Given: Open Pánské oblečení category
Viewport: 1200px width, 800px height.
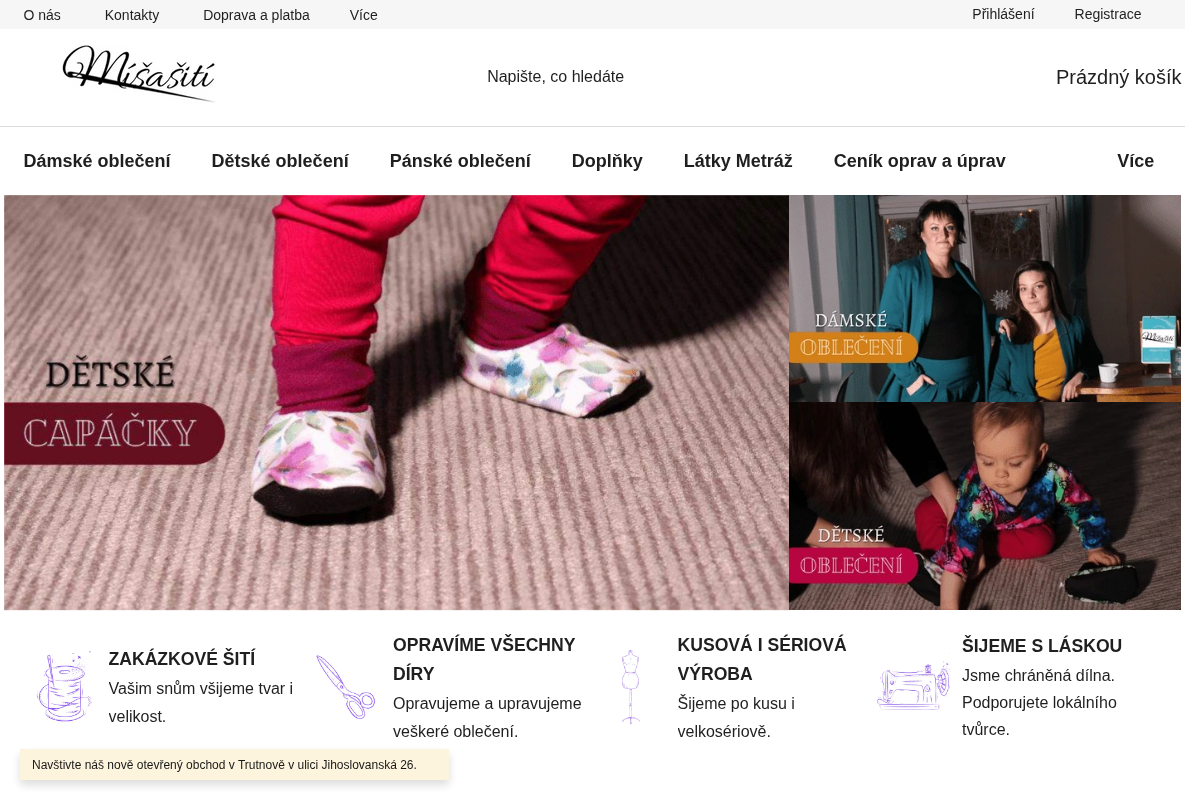Looking at the screenshot, I should (x=460, y=161).
